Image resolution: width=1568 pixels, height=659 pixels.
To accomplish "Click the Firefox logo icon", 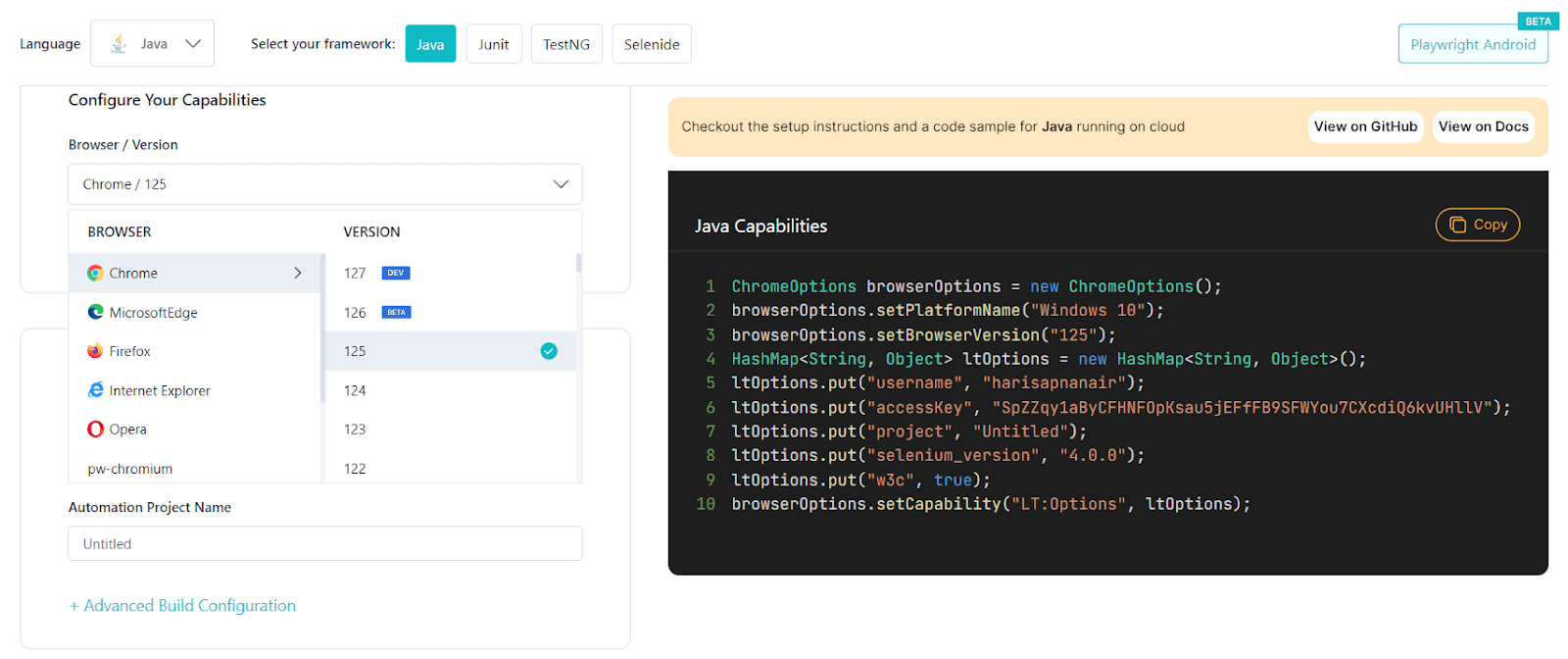I will [95, 351].
